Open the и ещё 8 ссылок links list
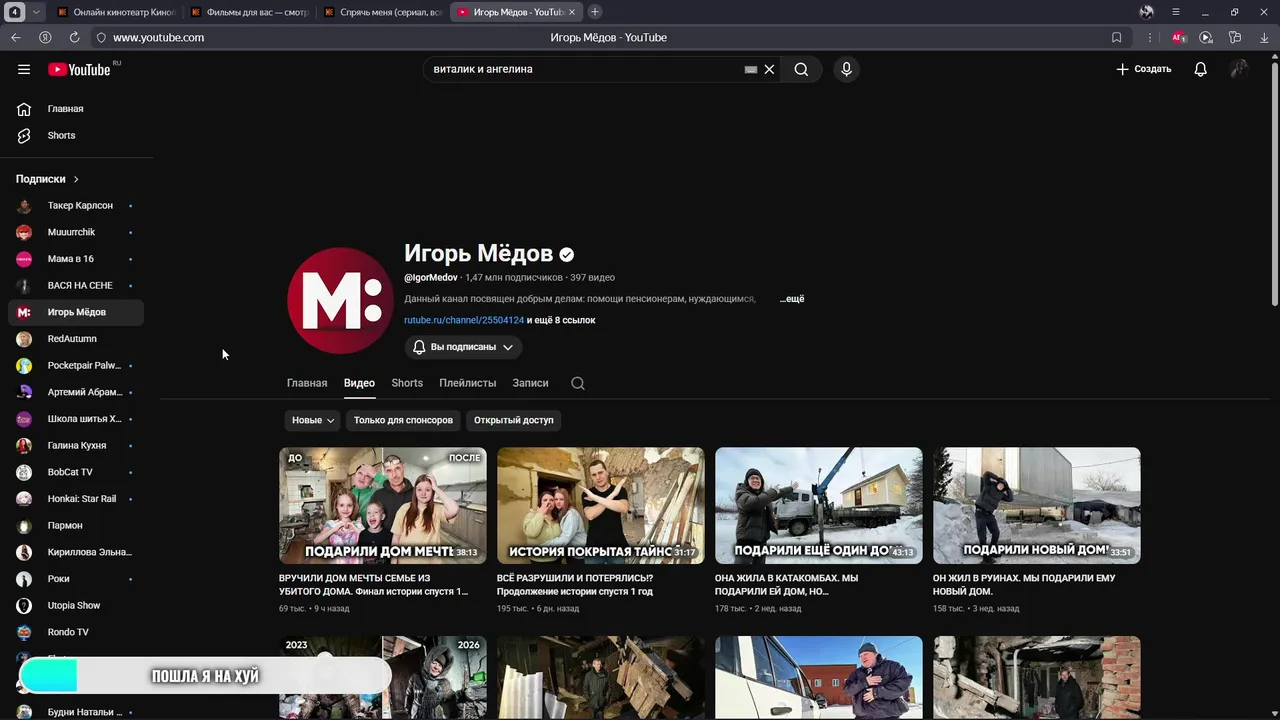This screenshot has width=1280, height=720. click(561, 320)
